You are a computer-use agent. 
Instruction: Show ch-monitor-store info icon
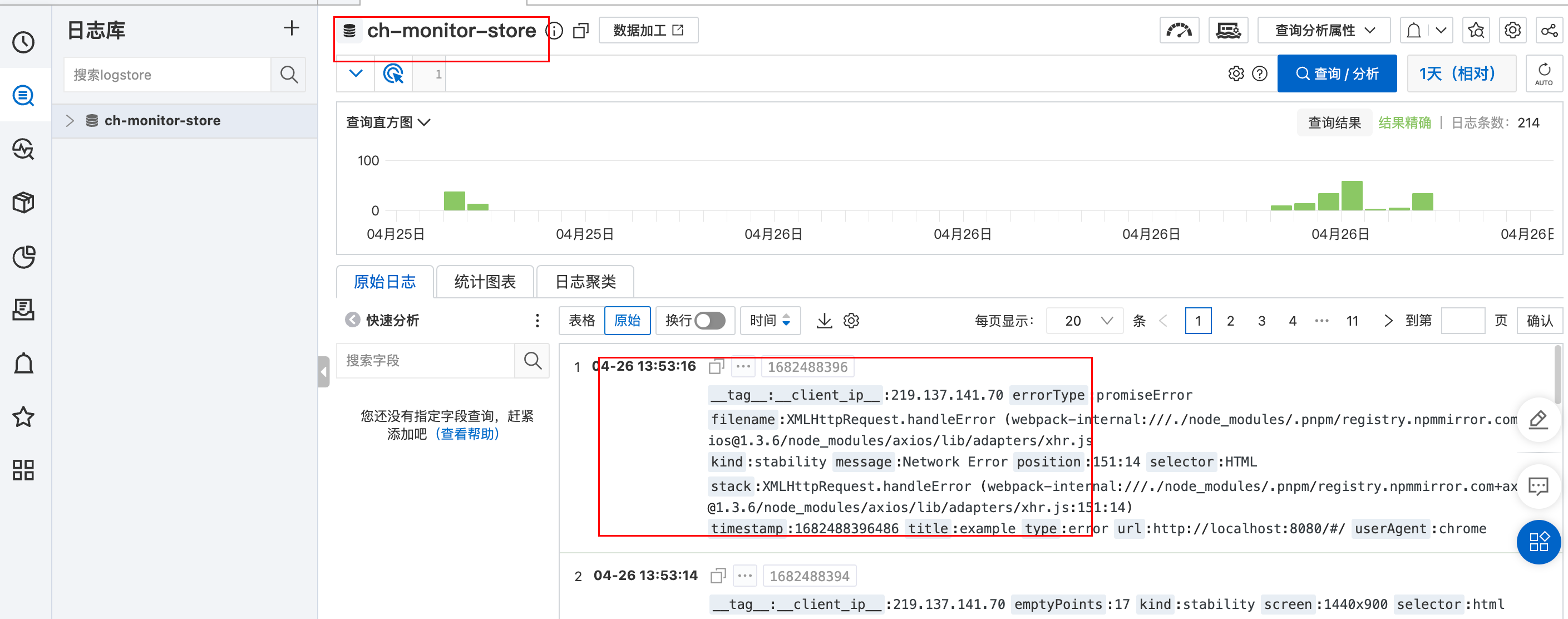coord(555,31)
